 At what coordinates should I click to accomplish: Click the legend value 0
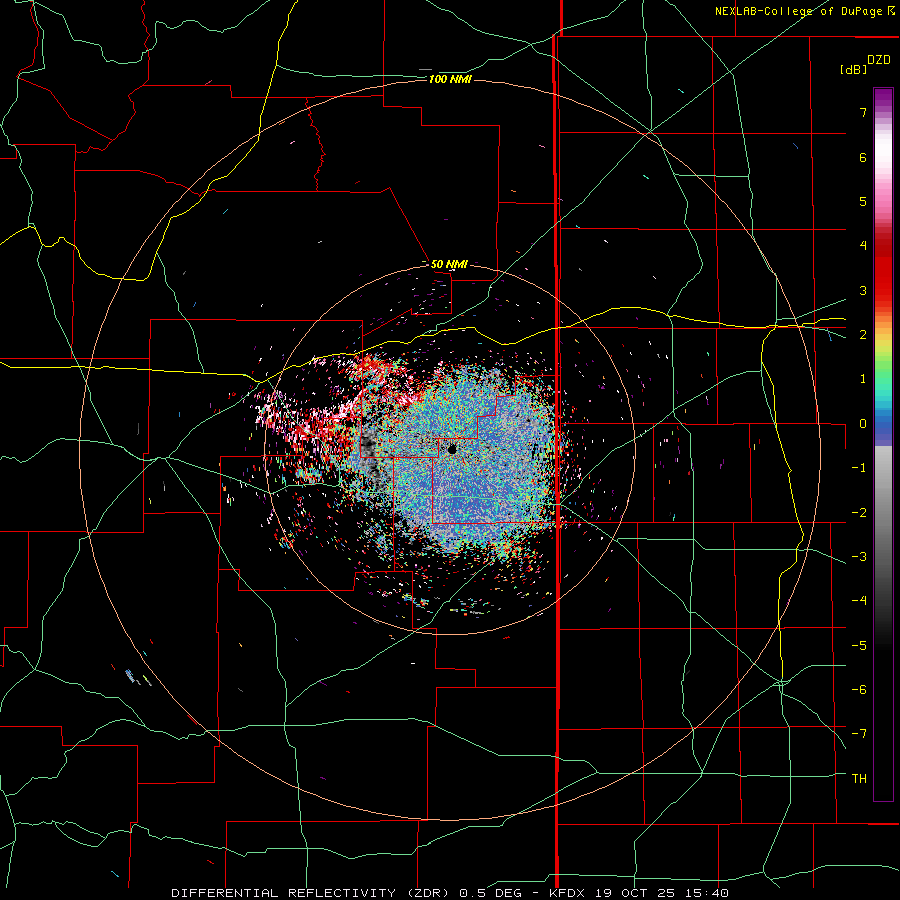863,424
